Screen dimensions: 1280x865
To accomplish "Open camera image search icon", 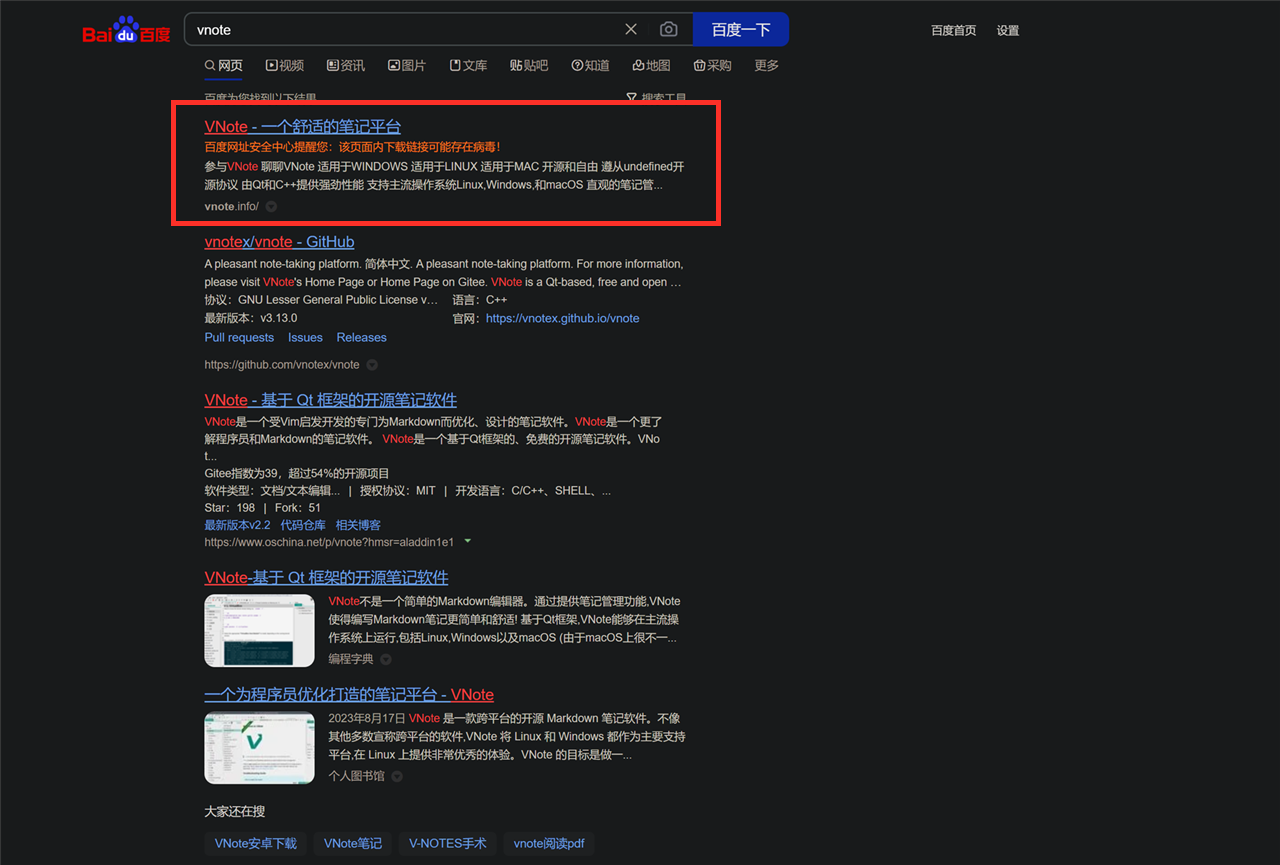I will (x=669, y=30).
